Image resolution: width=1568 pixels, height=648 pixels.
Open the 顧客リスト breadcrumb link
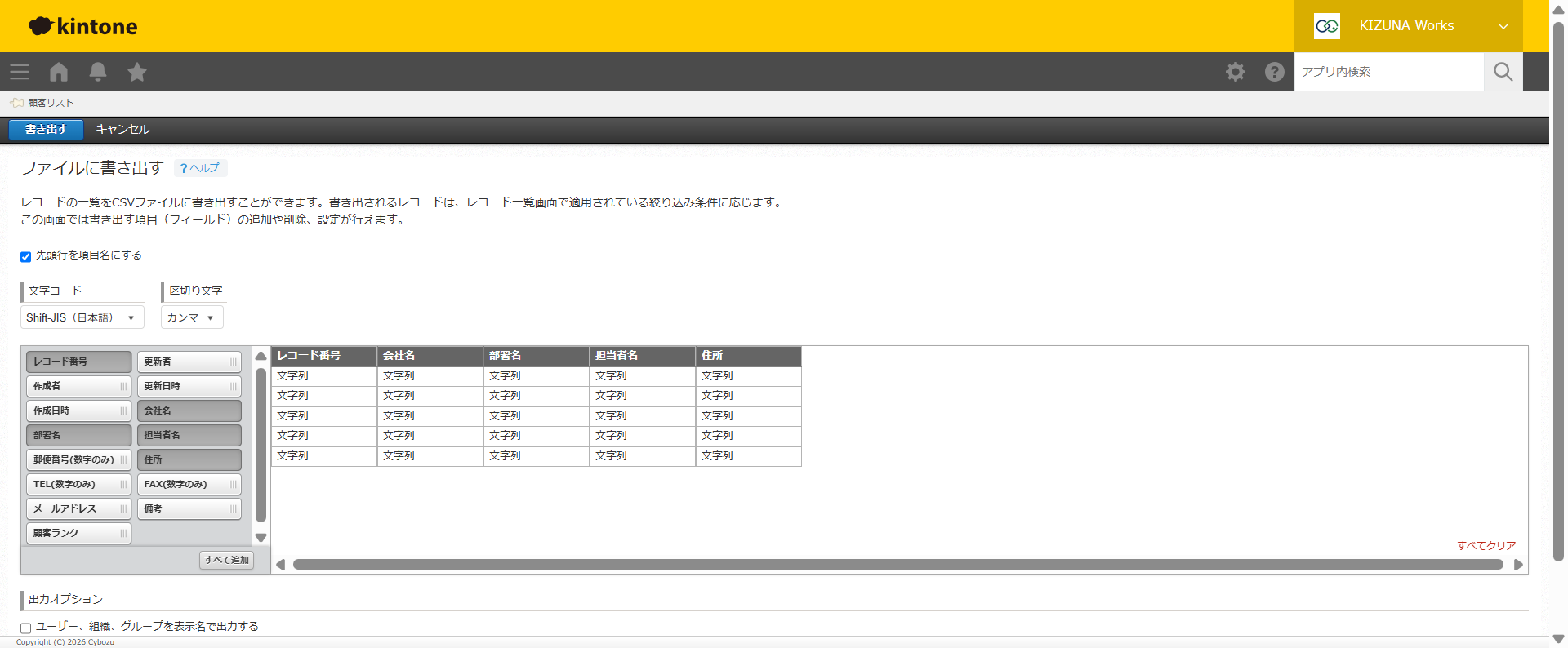51,103
